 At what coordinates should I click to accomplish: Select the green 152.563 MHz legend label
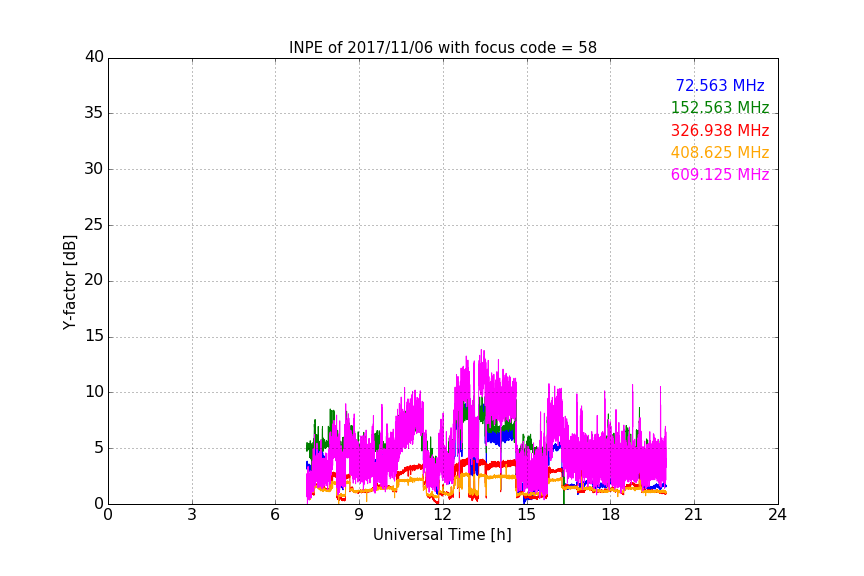[720, 107]
